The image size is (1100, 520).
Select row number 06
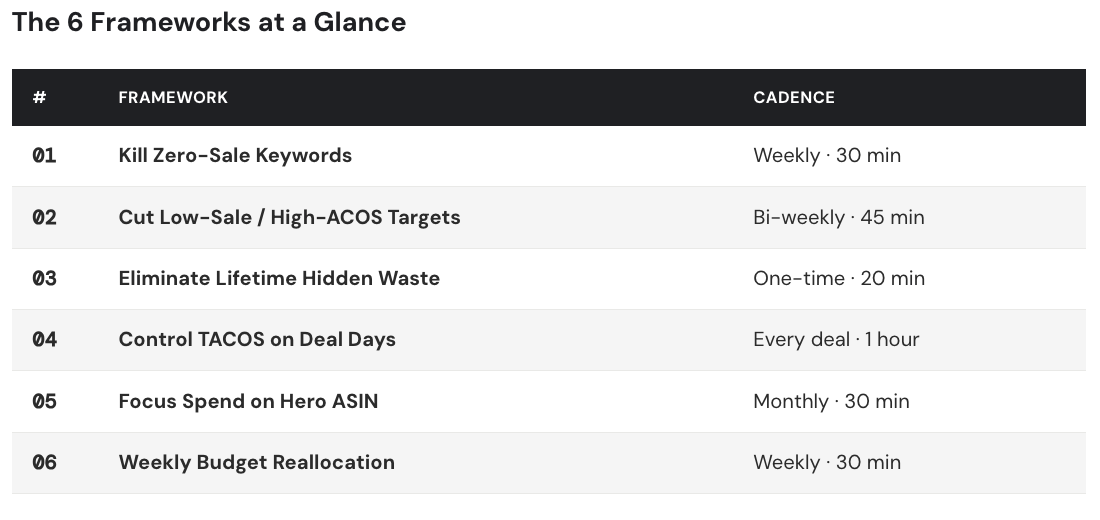pos(44,463)
